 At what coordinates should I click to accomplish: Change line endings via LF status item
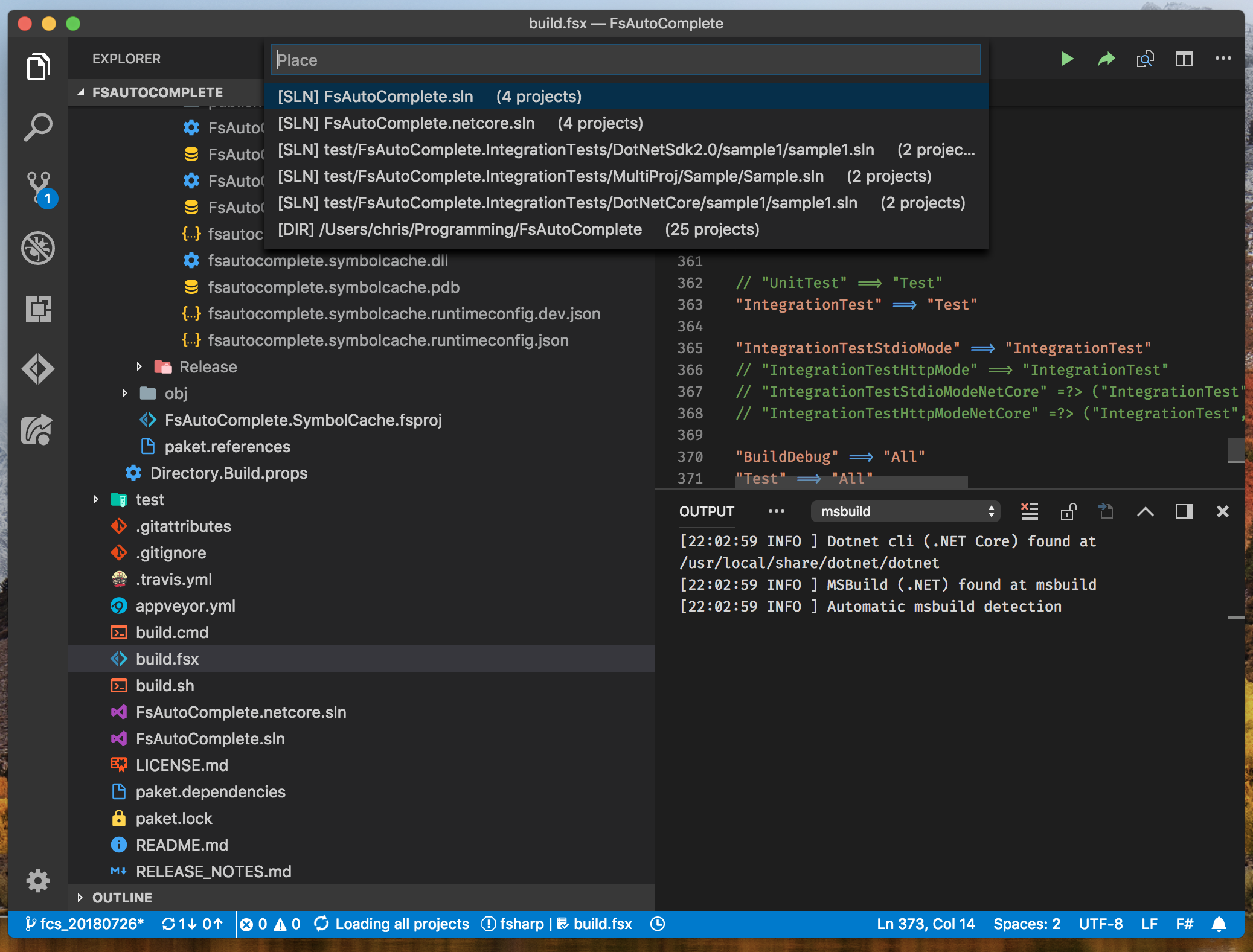click(x=1149, y=924)
